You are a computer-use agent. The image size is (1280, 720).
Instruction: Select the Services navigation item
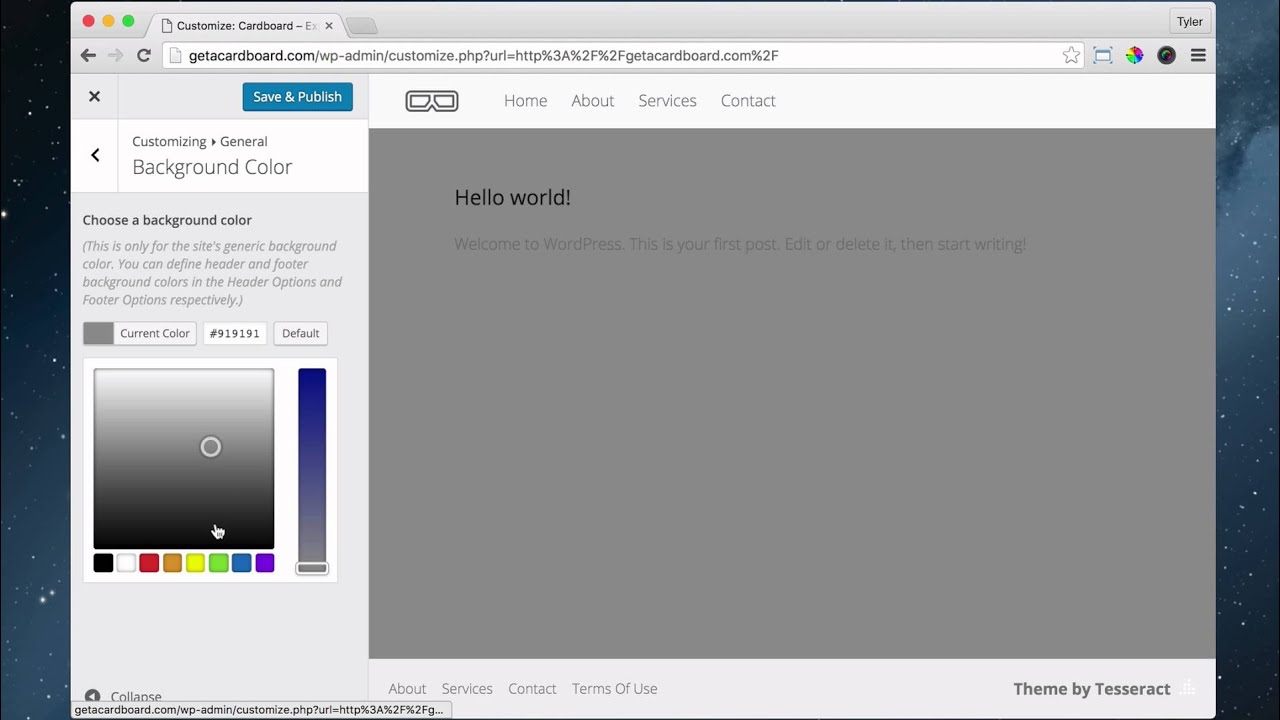[x=667, y=101]
